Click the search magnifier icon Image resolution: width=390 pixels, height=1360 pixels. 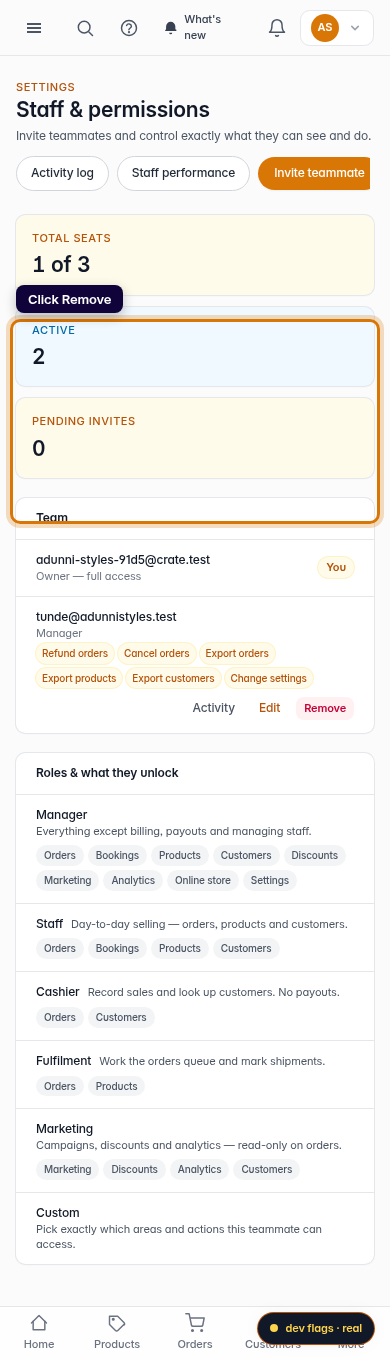click(85, 28)
